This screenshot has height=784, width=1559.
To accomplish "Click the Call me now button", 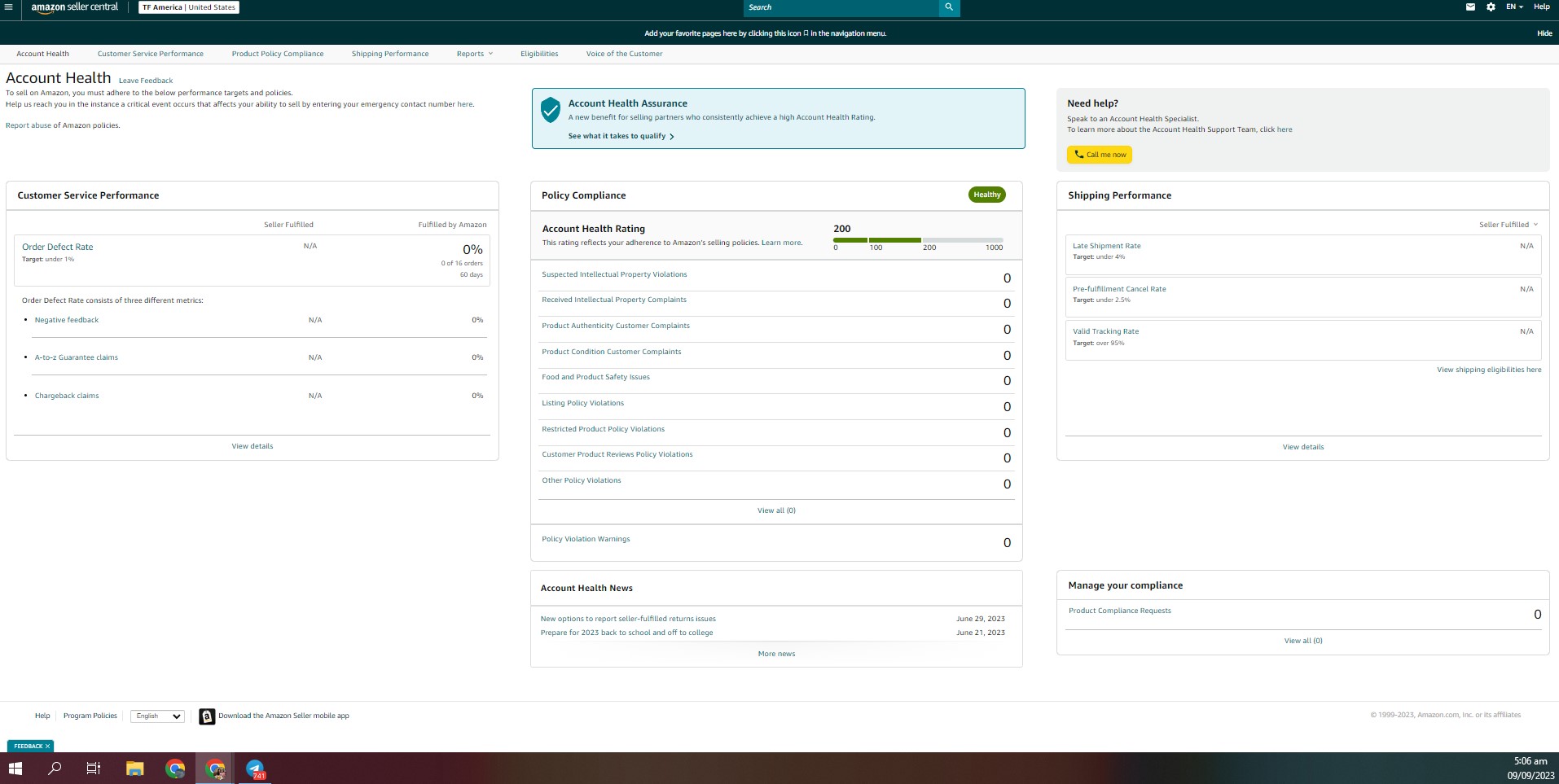I will 1100,155.
